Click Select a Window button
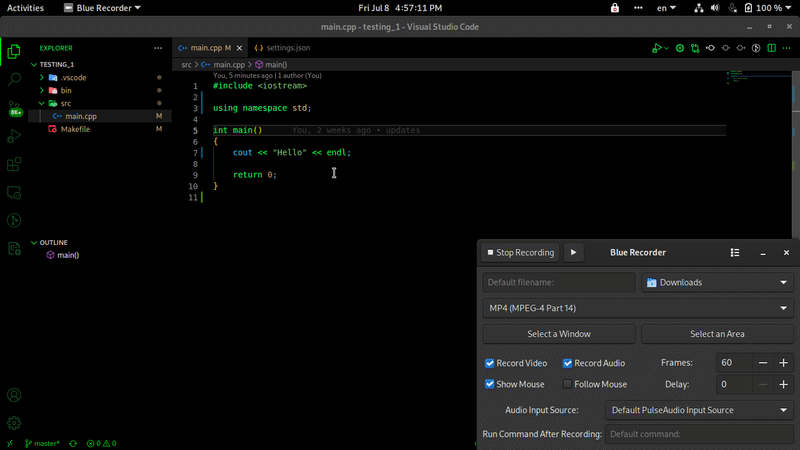The image size is (800, 450). [x=559, y=334]
